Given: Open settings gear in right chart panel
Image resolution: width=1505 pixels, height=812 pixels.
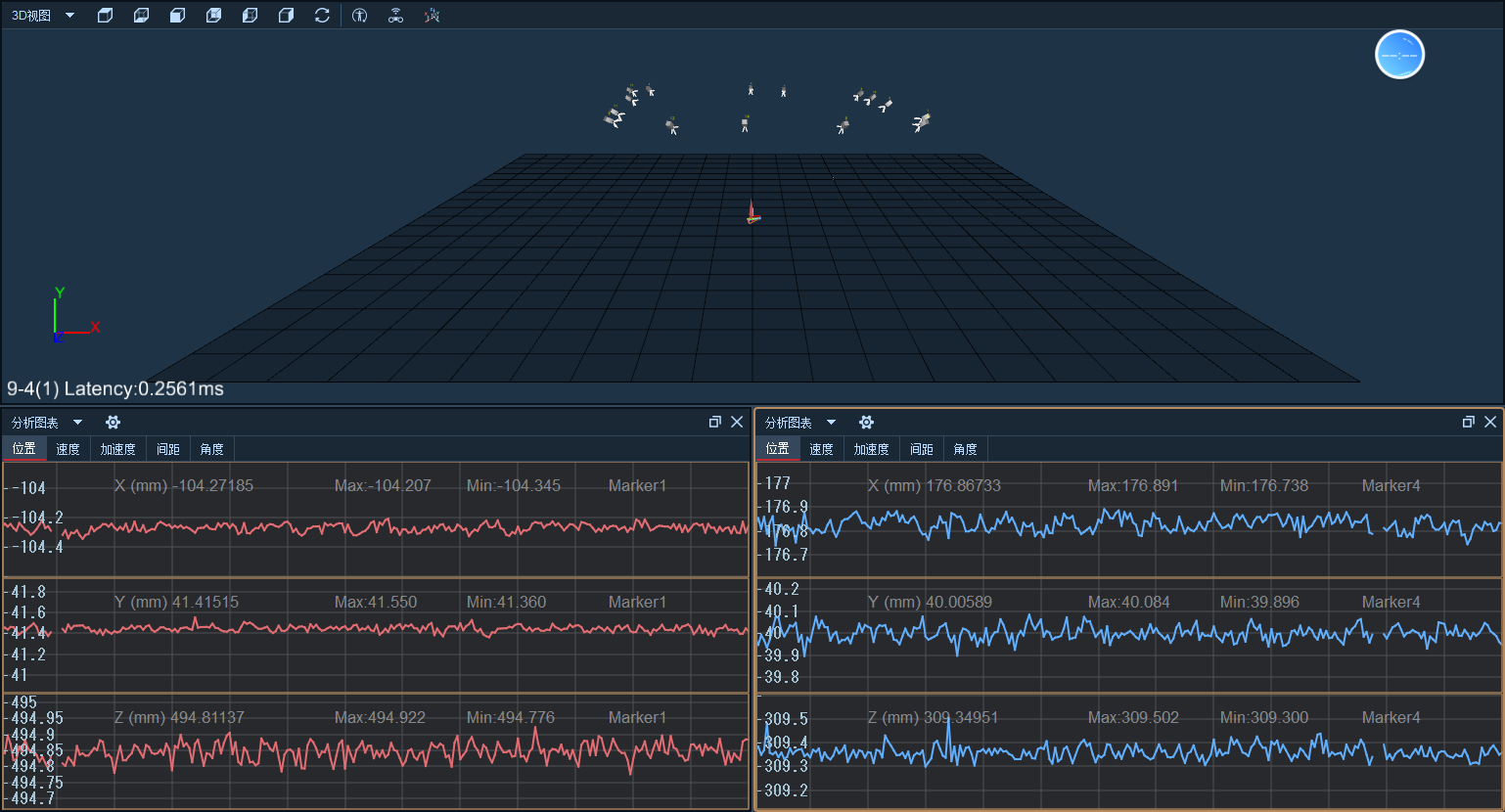Looking at the screenshot, I should 866,423.
